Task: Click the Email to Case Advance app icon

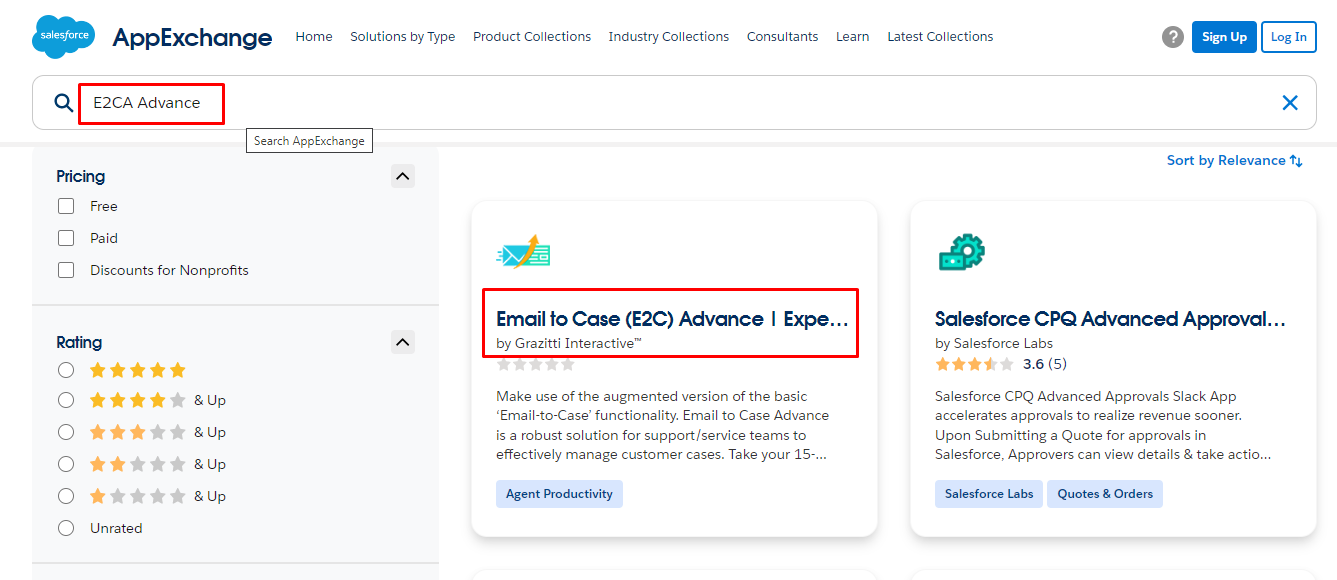Action: 523,252
